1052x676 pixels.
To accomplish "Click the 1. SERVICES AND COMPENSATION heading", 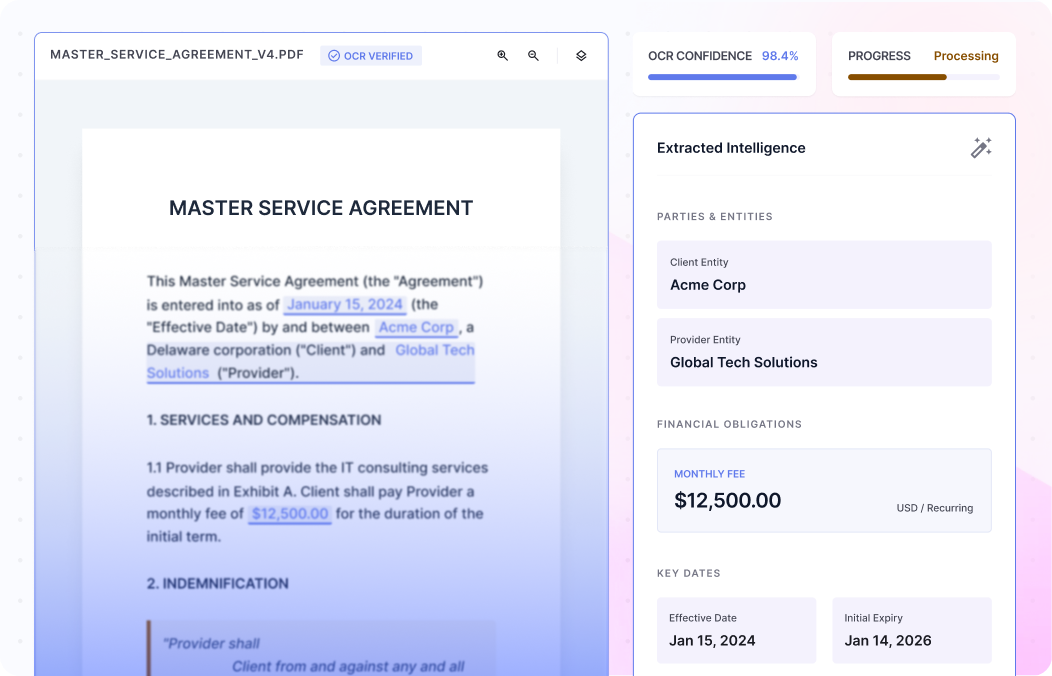I will (264, 420).
